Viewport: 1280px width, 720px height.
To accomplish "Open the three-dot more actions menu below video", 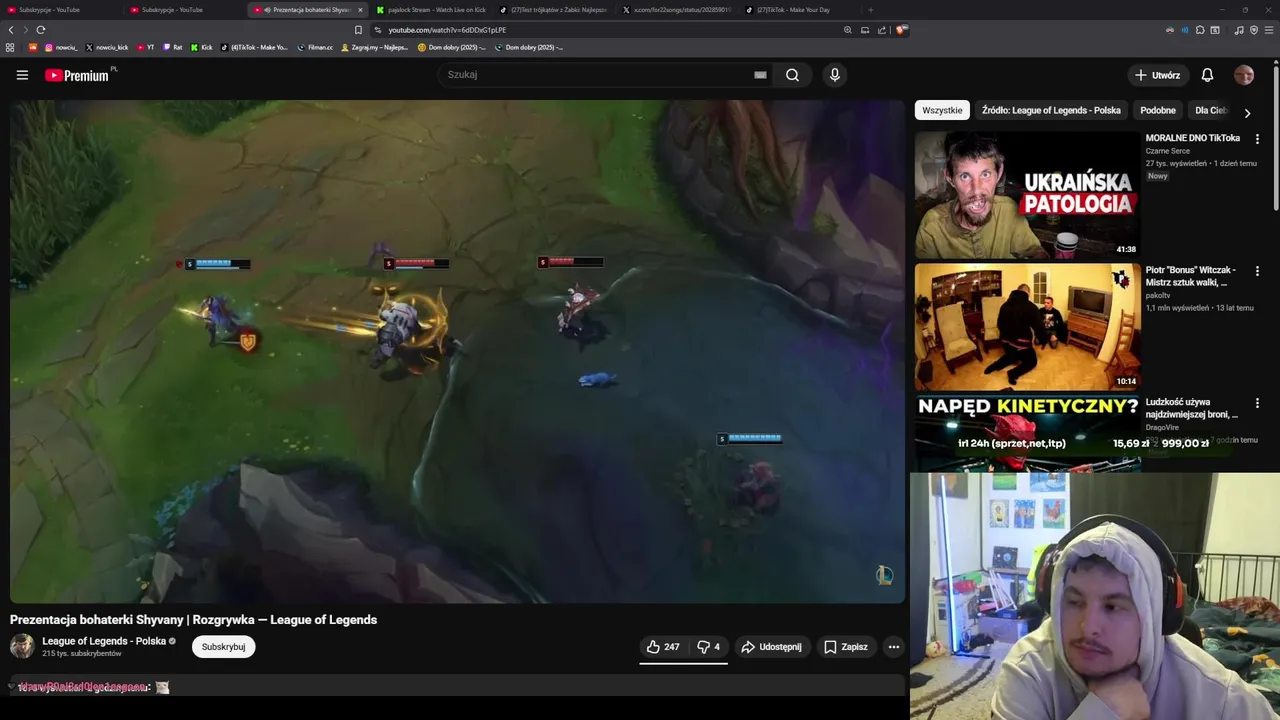I will pos(894,647).
